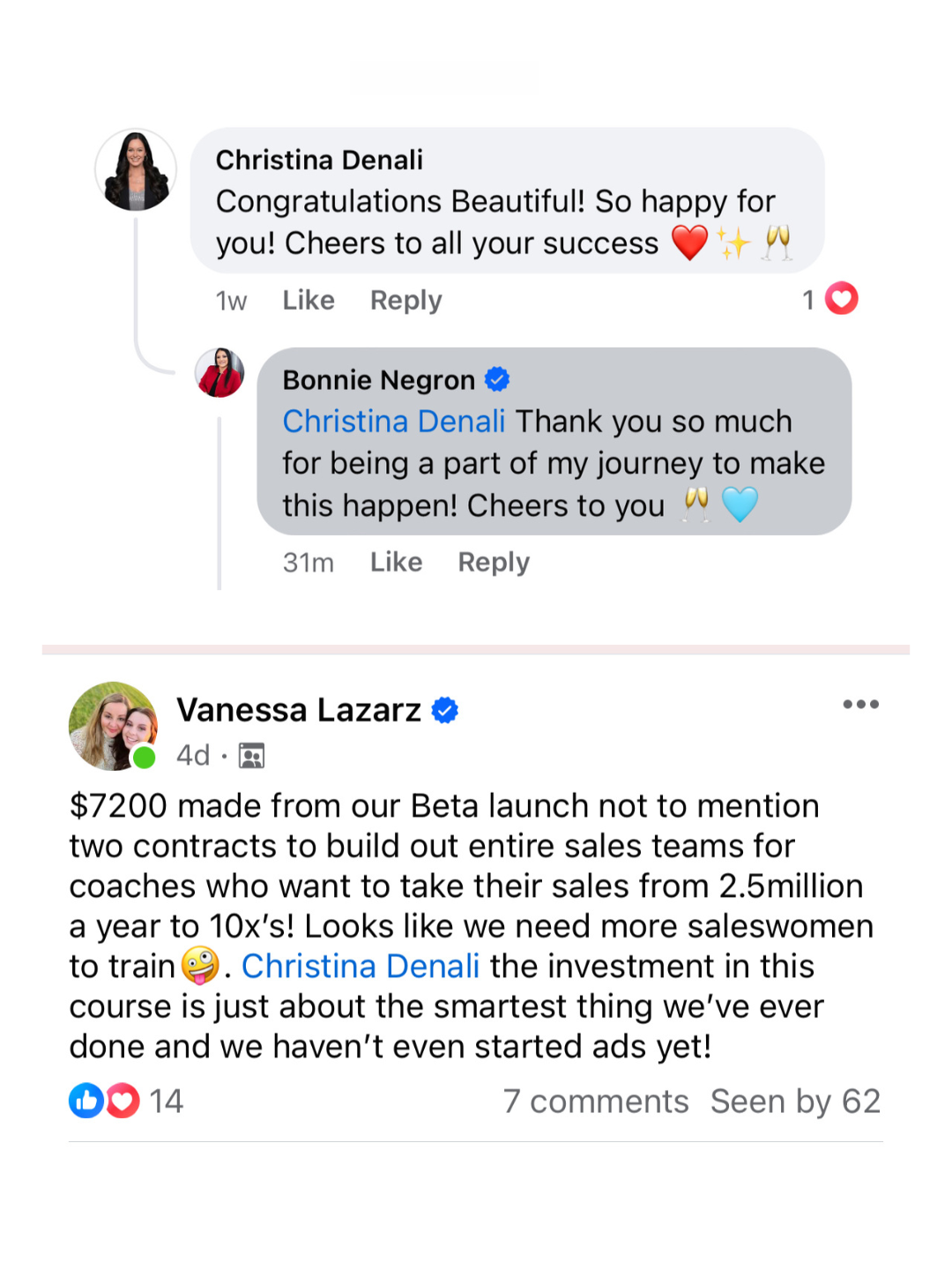952x1270 pixels.
Task: Reply to Christina Denali's comment
Action: [x=405, y=301]
